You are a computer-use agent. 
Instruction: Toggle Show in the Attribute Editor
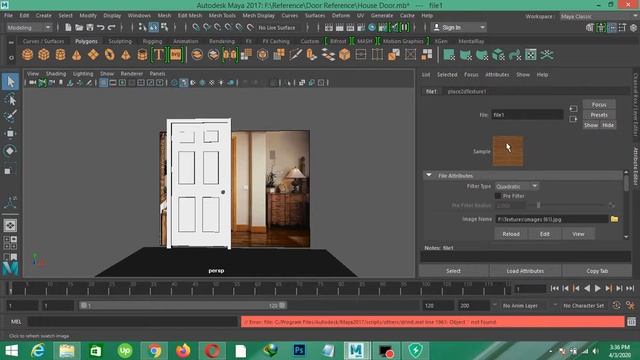tap(591, 125)
